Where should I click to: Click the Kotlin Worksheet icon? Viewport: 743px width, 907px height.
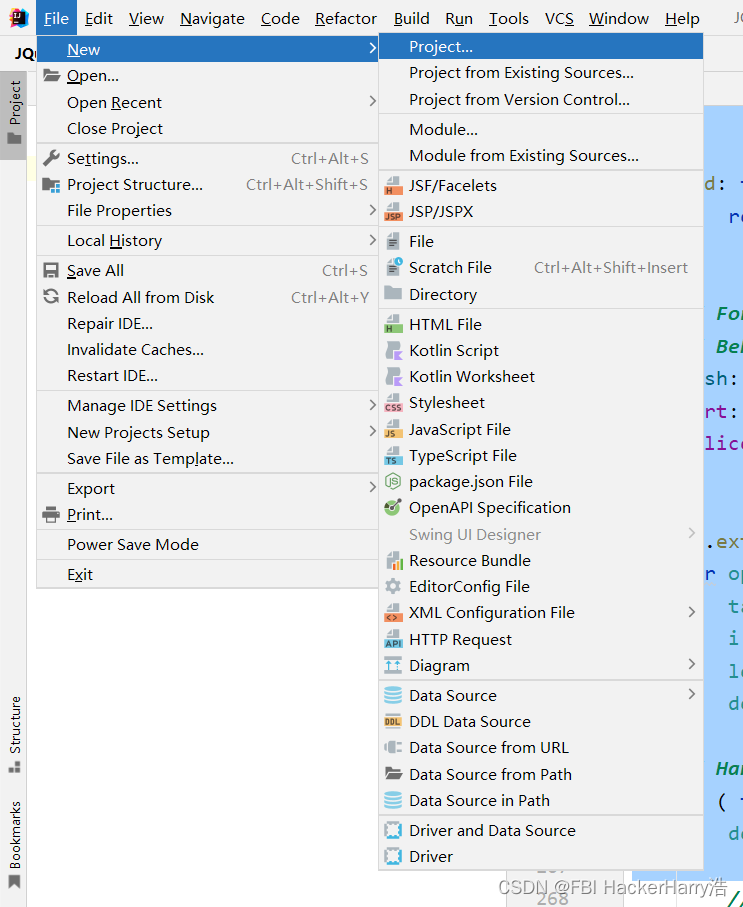pos(393,377)
